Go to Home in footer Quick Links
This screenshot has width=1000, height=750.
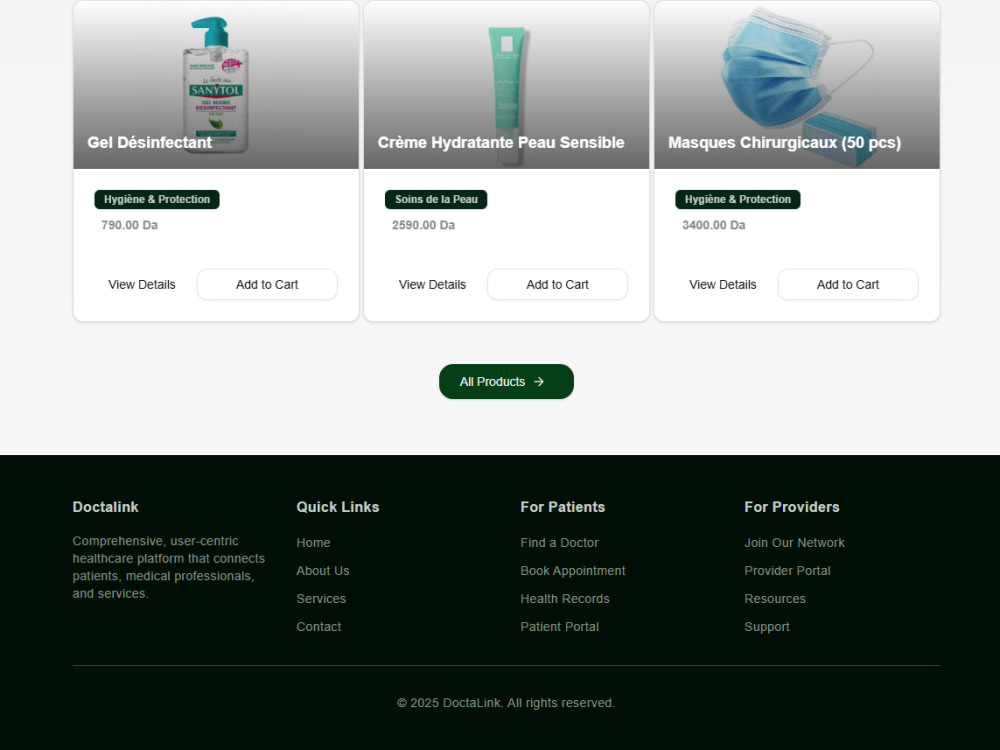(x=313, y=543)
